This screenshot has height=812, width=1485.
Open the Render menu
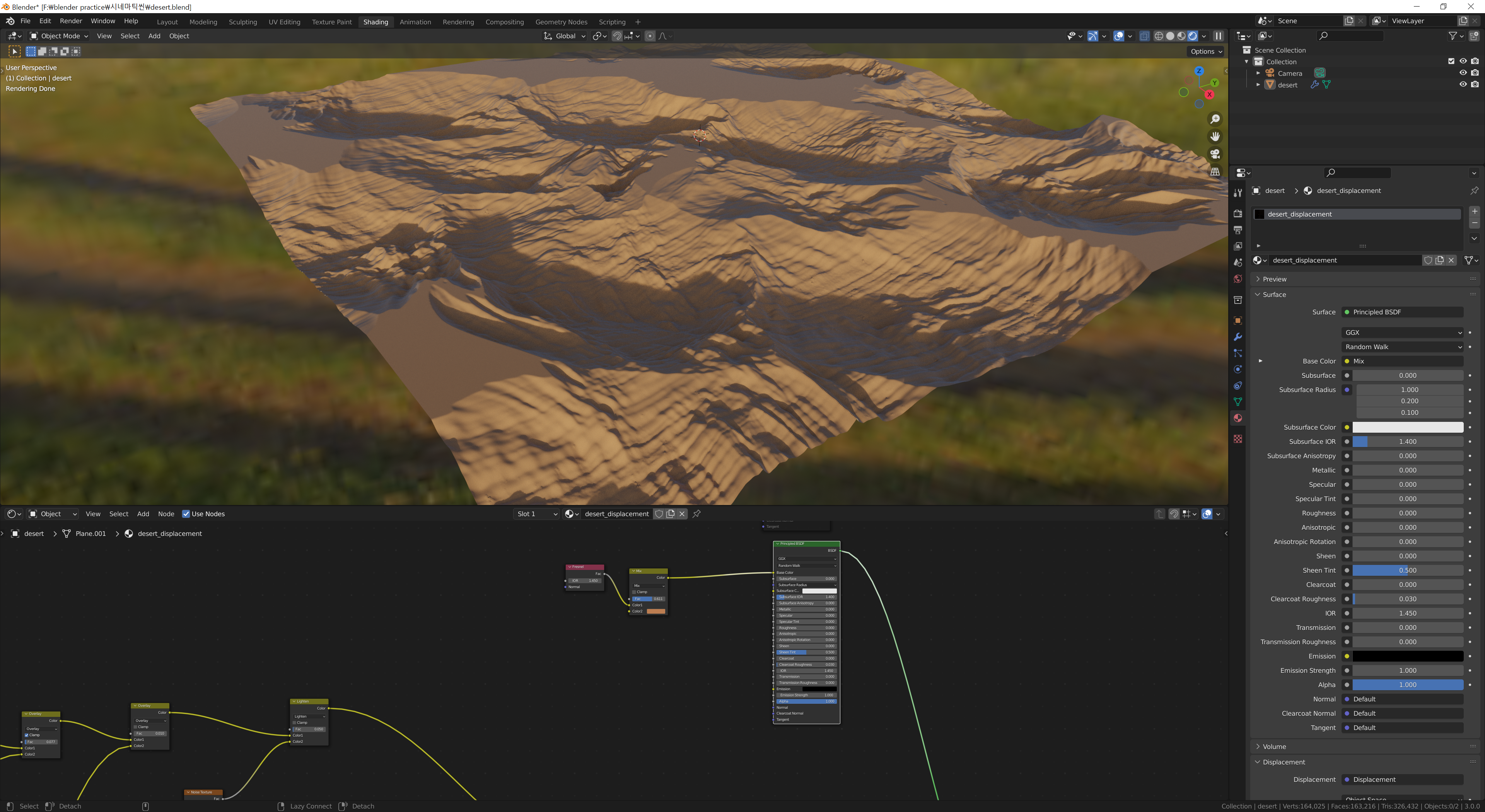[71, 21]
